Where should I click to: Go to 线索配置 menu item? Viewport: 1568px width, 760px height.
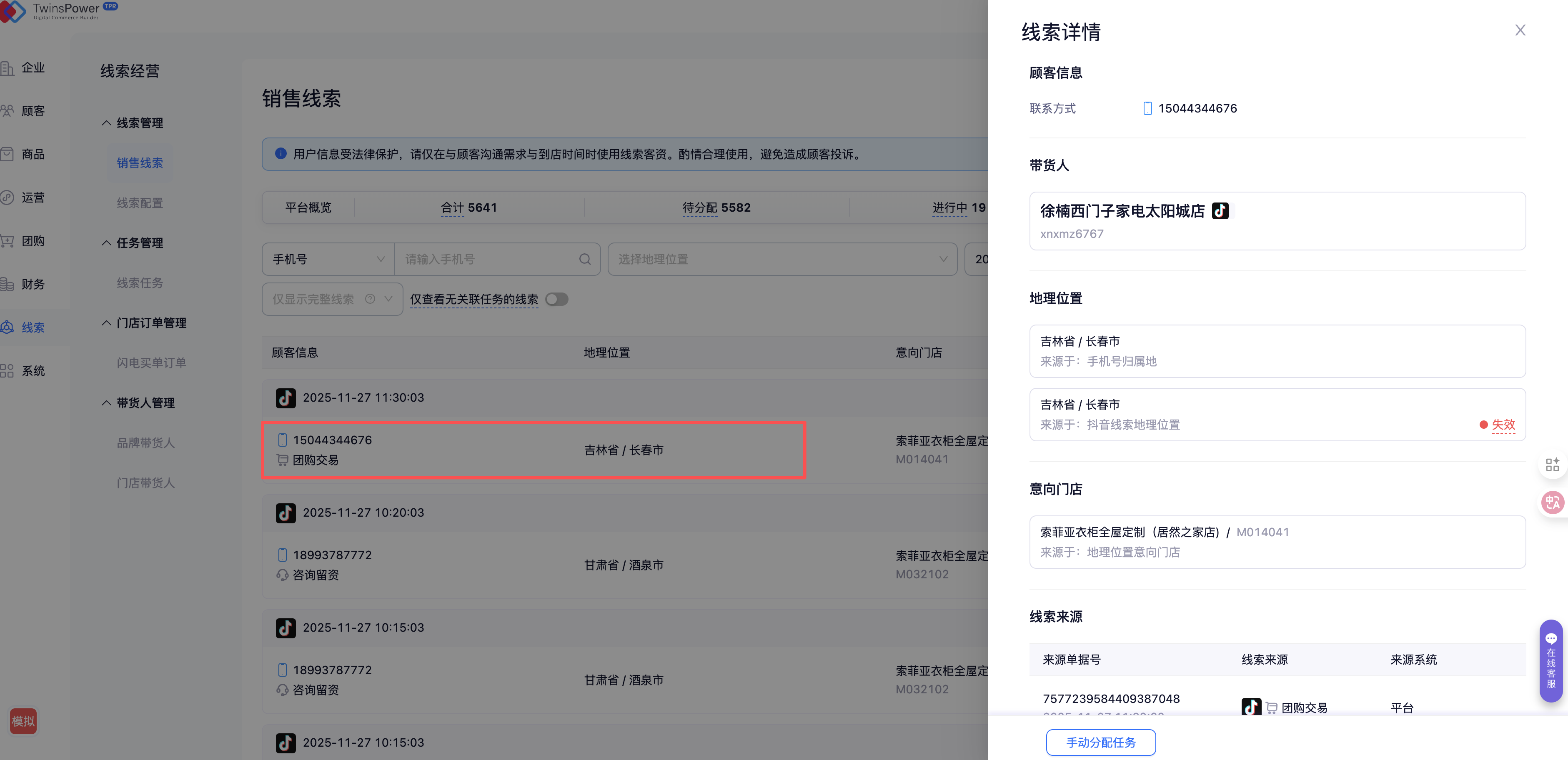[x=139, y=203]
